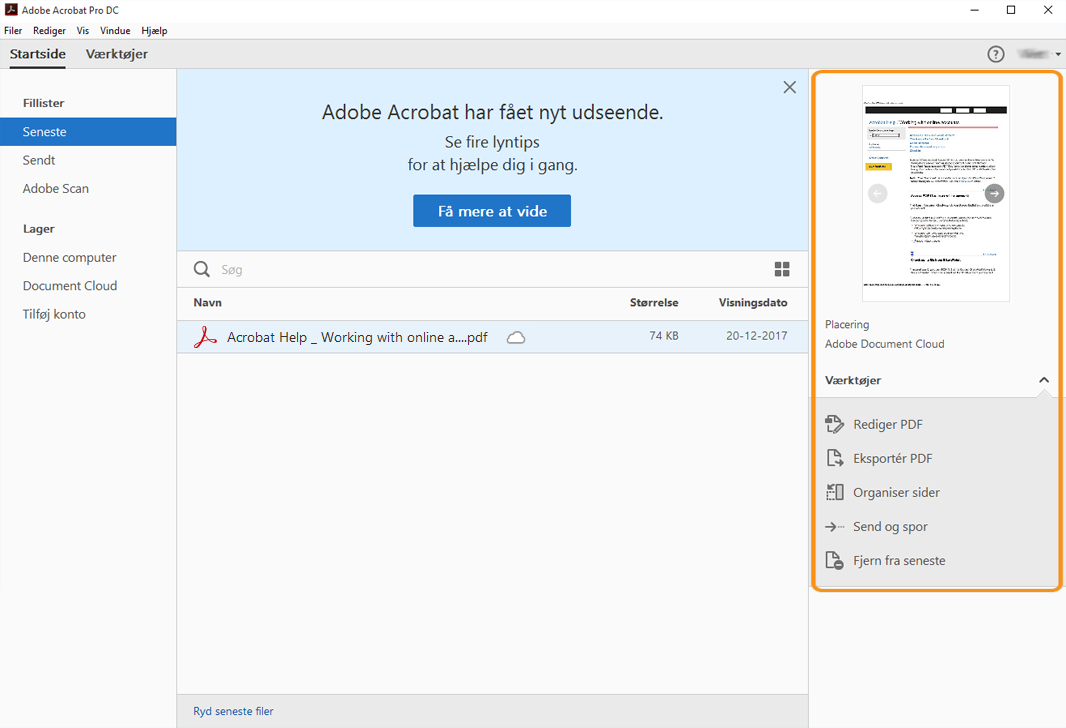Click the next page arrow on preview
This screenshot has width=1066, height=728.
tap(994, 193)
